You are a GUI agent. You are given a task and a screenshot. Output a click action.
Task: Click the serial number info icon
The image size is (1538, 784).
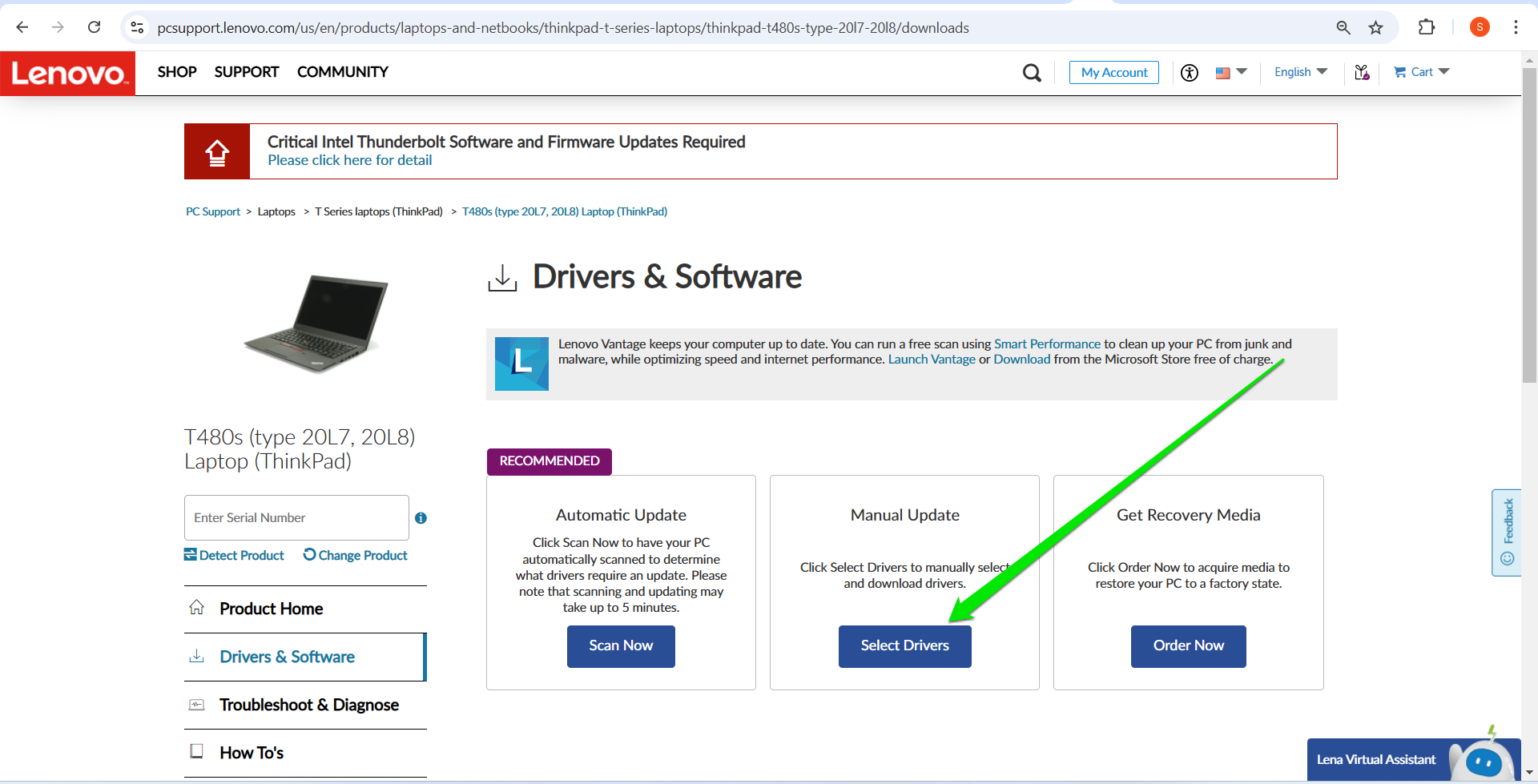pos(421,518)
